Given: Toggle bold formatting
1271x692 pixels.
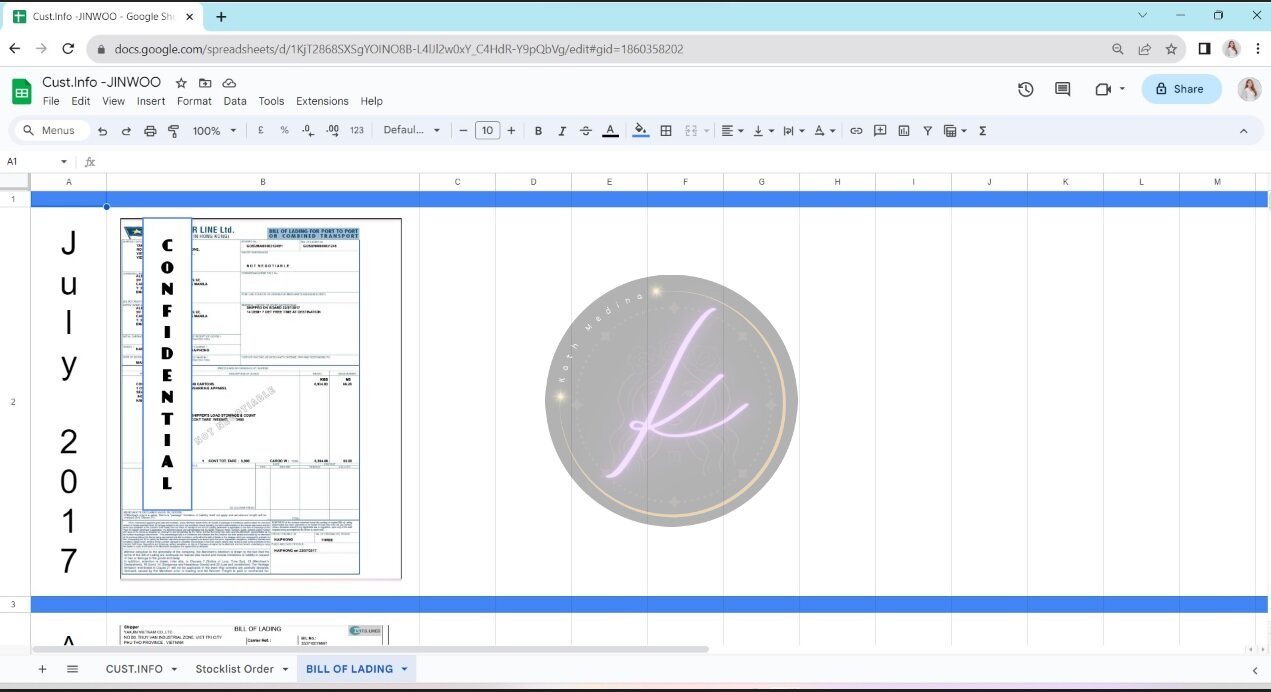Looking at the screenshot, I should pyautogui.click(x=538, y=131).
